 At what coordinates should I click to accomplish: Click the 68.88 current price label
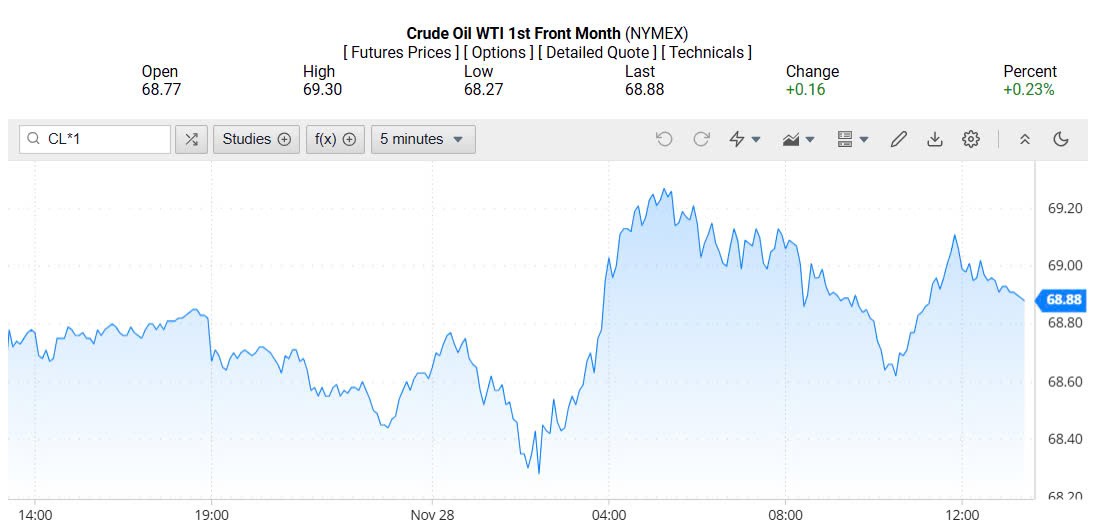1063,299
